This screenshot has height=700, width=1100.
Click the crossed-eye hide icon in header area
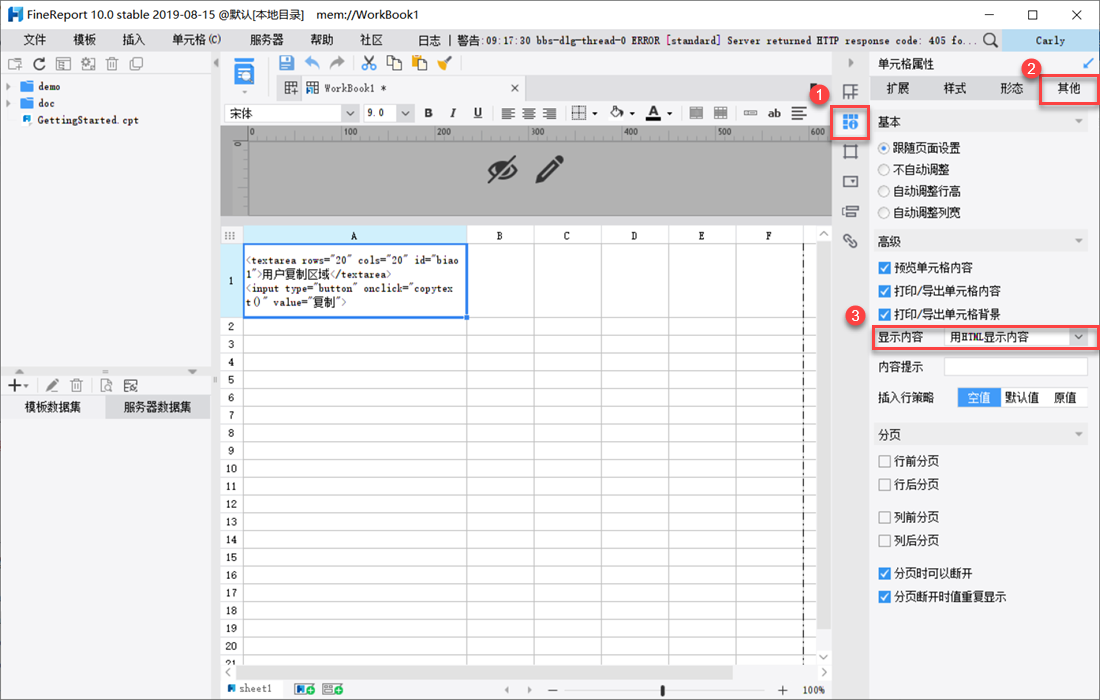pyautogui.click(x=502, y=169)
